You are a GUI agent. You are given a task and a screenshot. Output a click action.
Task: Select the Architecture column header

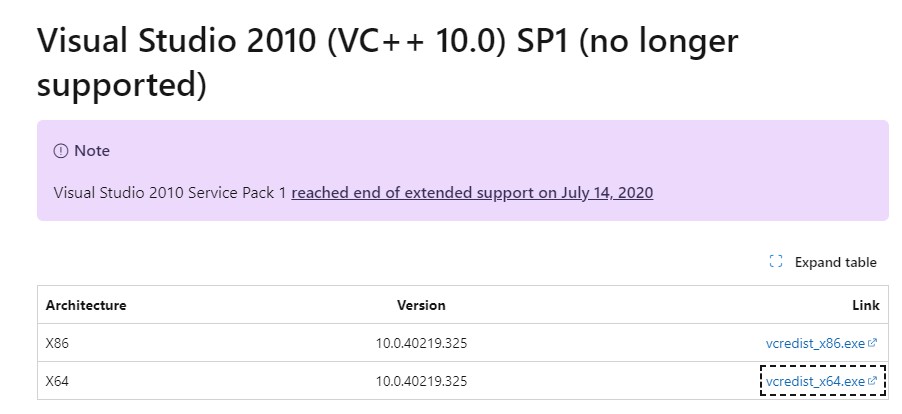click(x=86, y=305)
